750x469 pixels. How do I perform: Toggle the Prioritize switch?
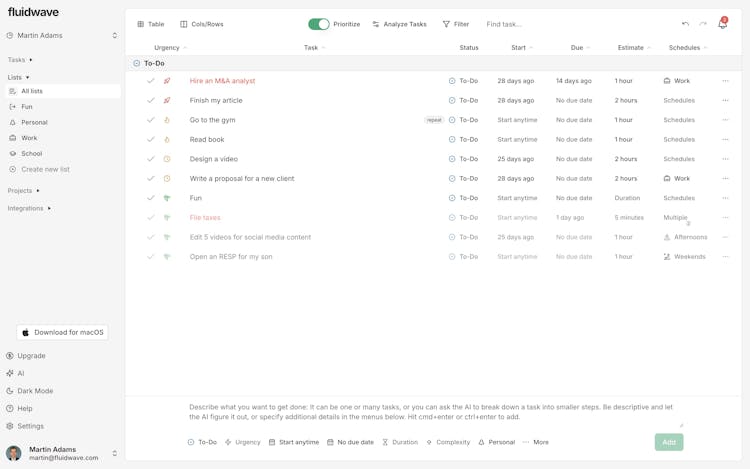(x=318, y=24)
